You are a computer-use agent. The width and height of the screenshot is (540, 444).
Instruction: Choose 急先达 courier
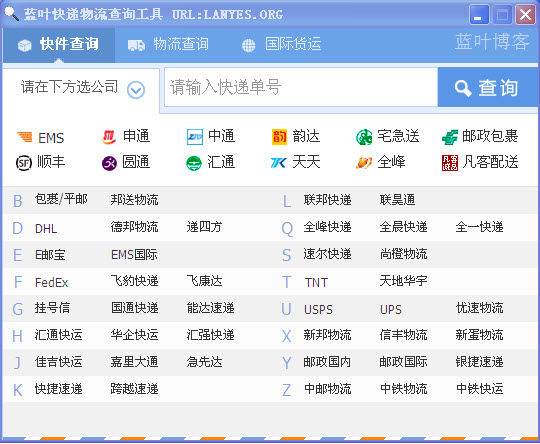[204, 362]
